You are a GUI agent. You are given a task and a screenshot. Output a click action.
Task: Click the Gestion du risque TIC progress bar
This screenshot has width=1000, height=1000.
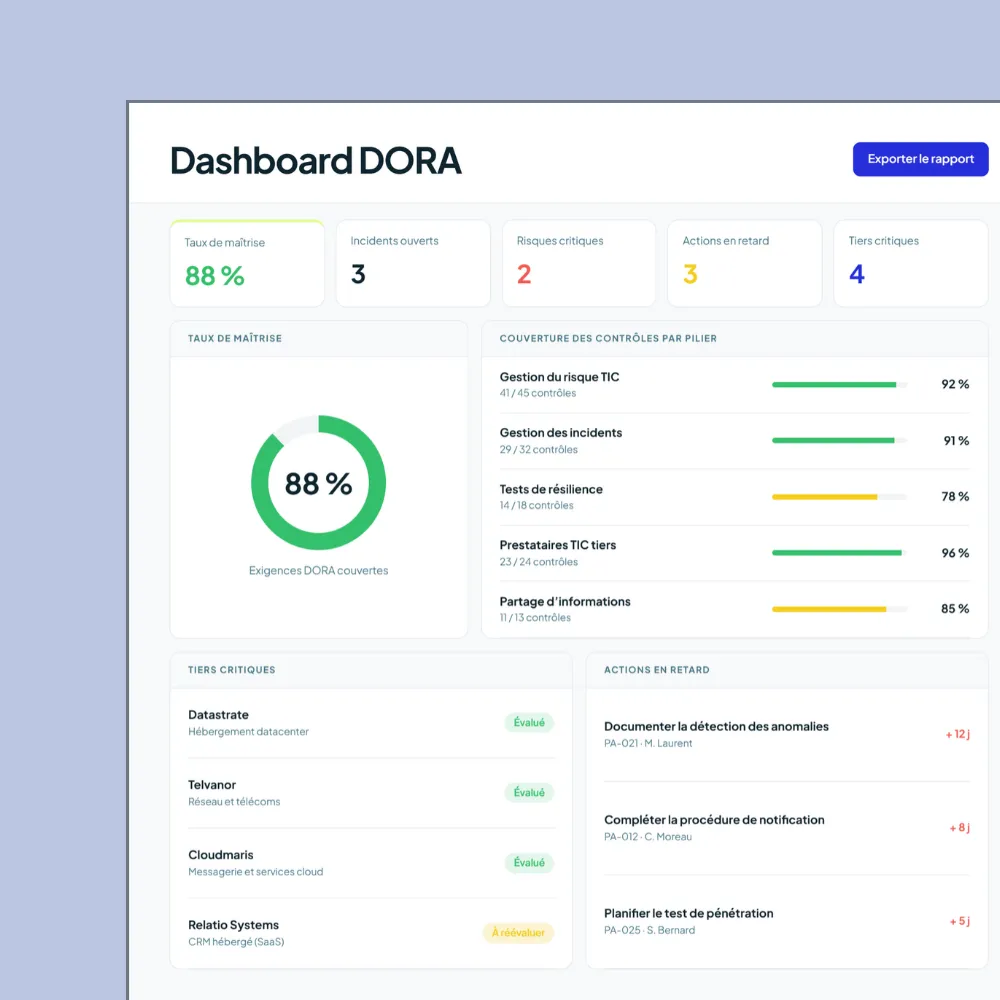pos(839,385)
